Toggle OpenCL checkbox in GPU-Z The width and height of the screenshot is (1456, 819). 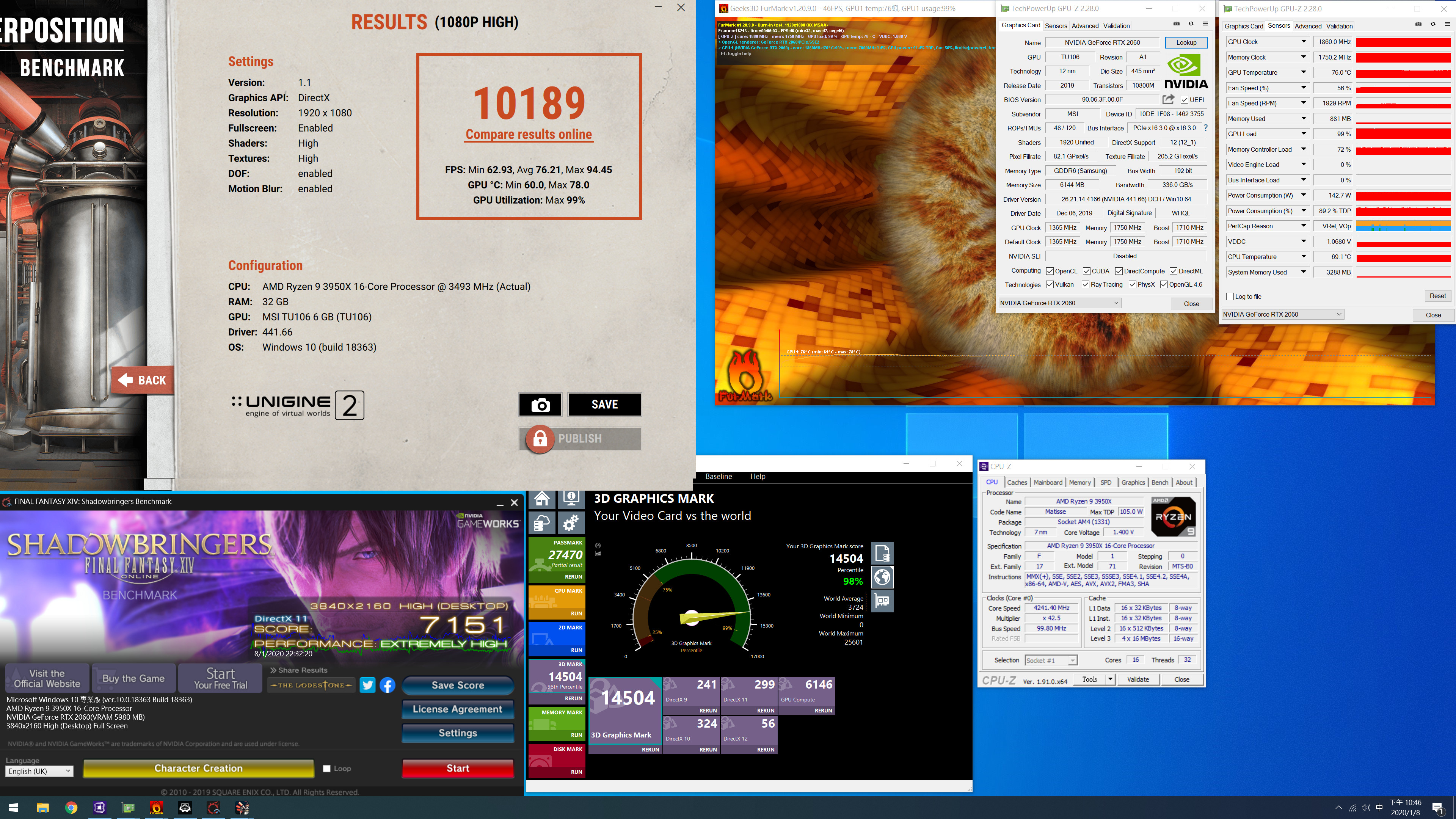[1050, 271]
